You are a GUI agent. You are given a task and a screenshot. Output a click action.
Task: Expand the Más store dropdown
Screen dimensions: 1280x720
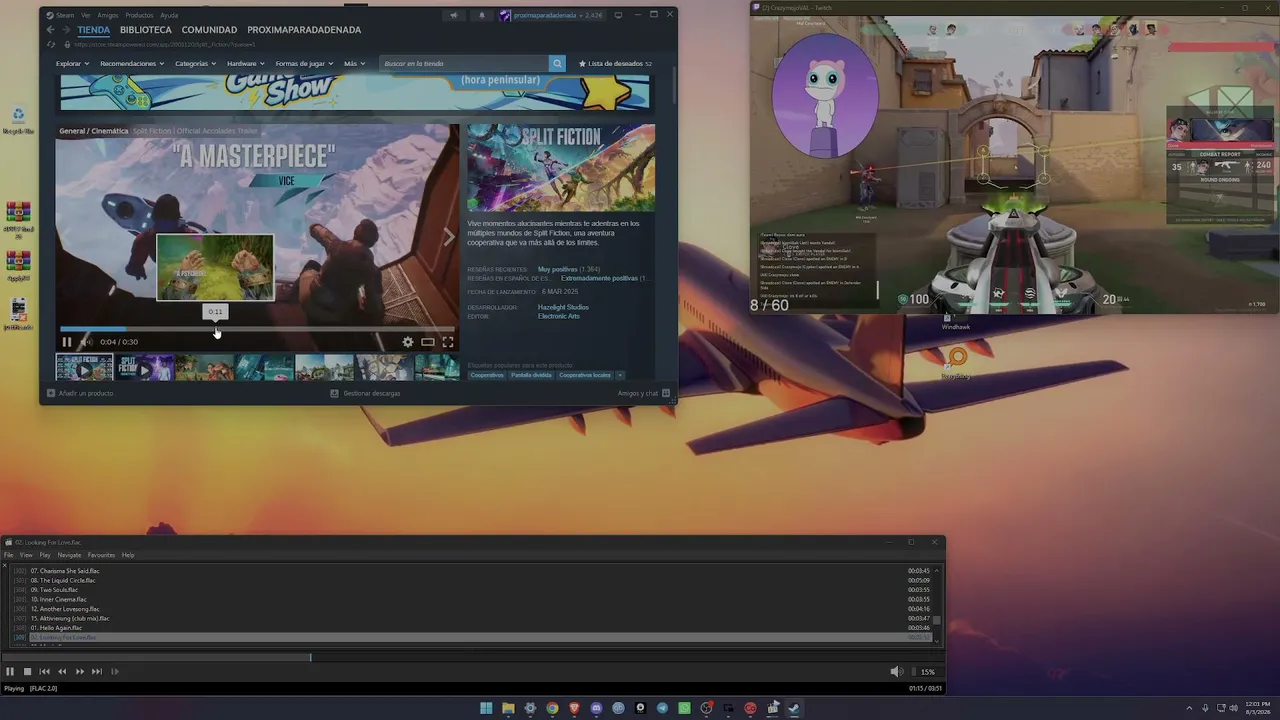pos(354,64)
